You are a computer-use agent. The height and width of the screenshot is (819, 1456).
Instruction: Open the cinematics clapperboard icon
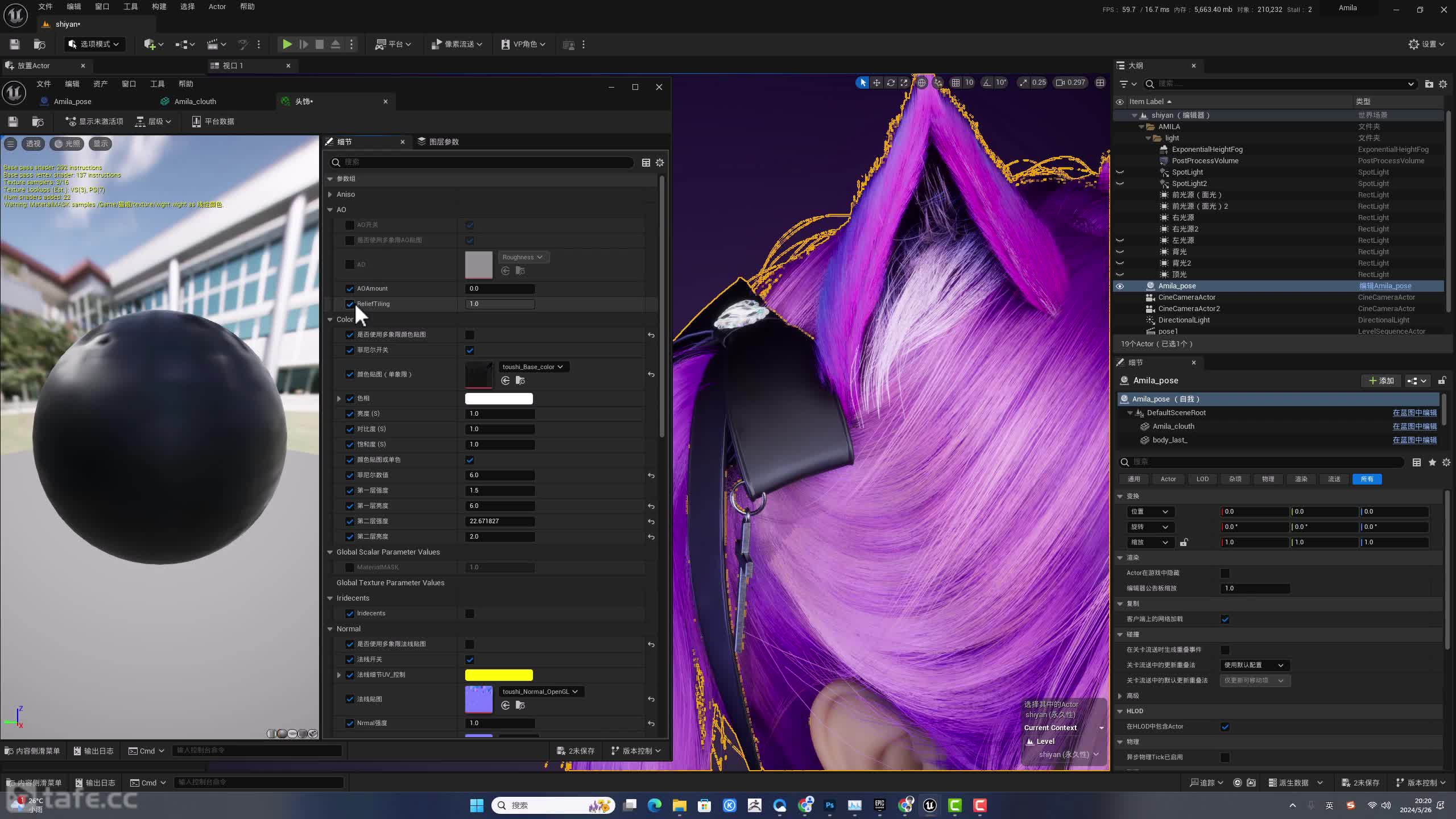coord(216,44)
